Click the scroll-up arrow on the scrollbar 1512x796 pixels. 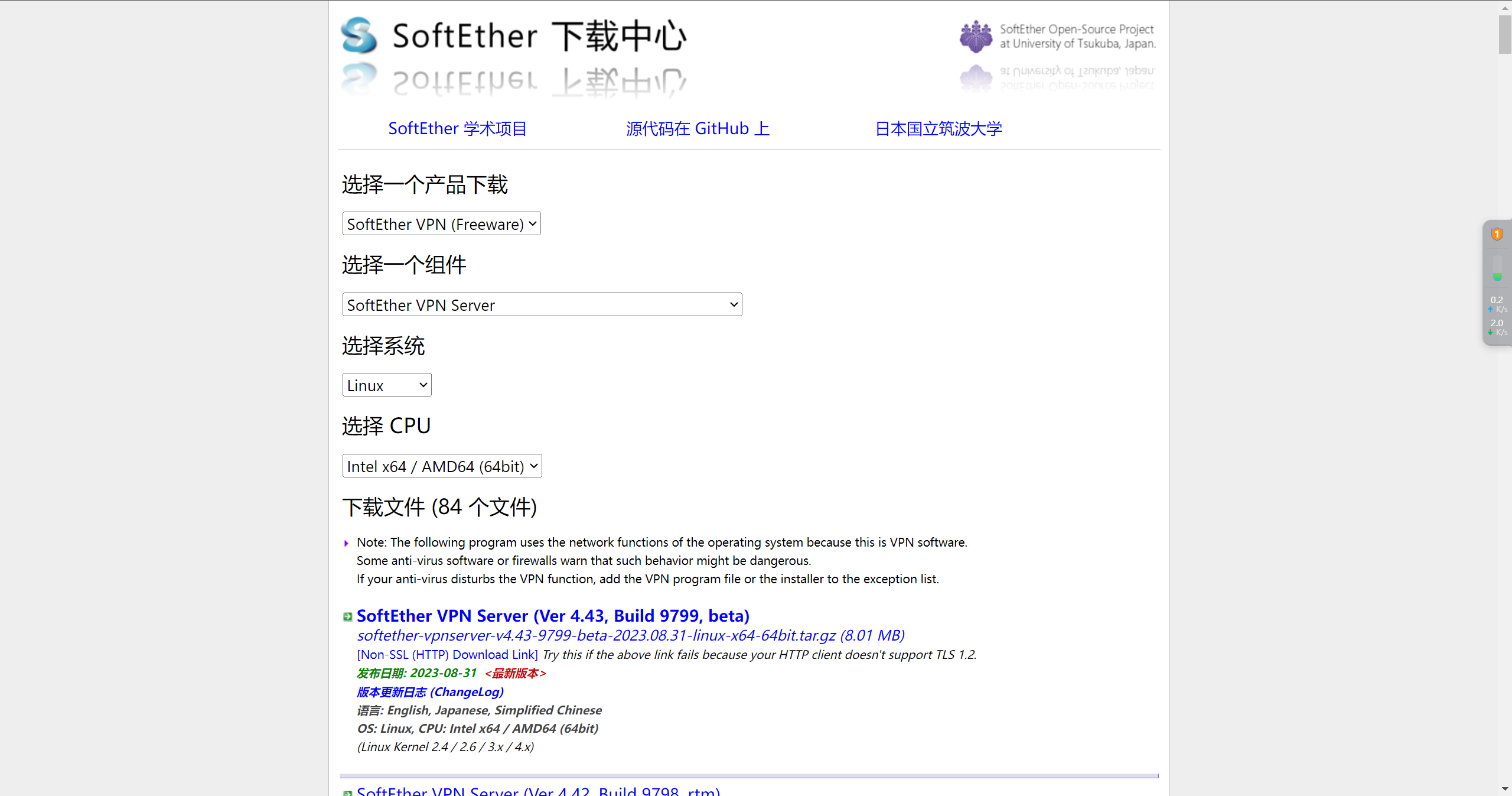tap(1505, 7)
